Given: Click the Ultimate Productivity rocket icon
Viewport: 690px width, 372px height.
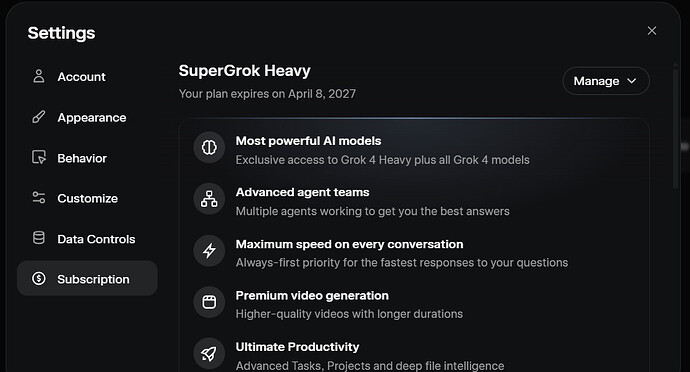Looking at the screenshot, I should 209,354.
